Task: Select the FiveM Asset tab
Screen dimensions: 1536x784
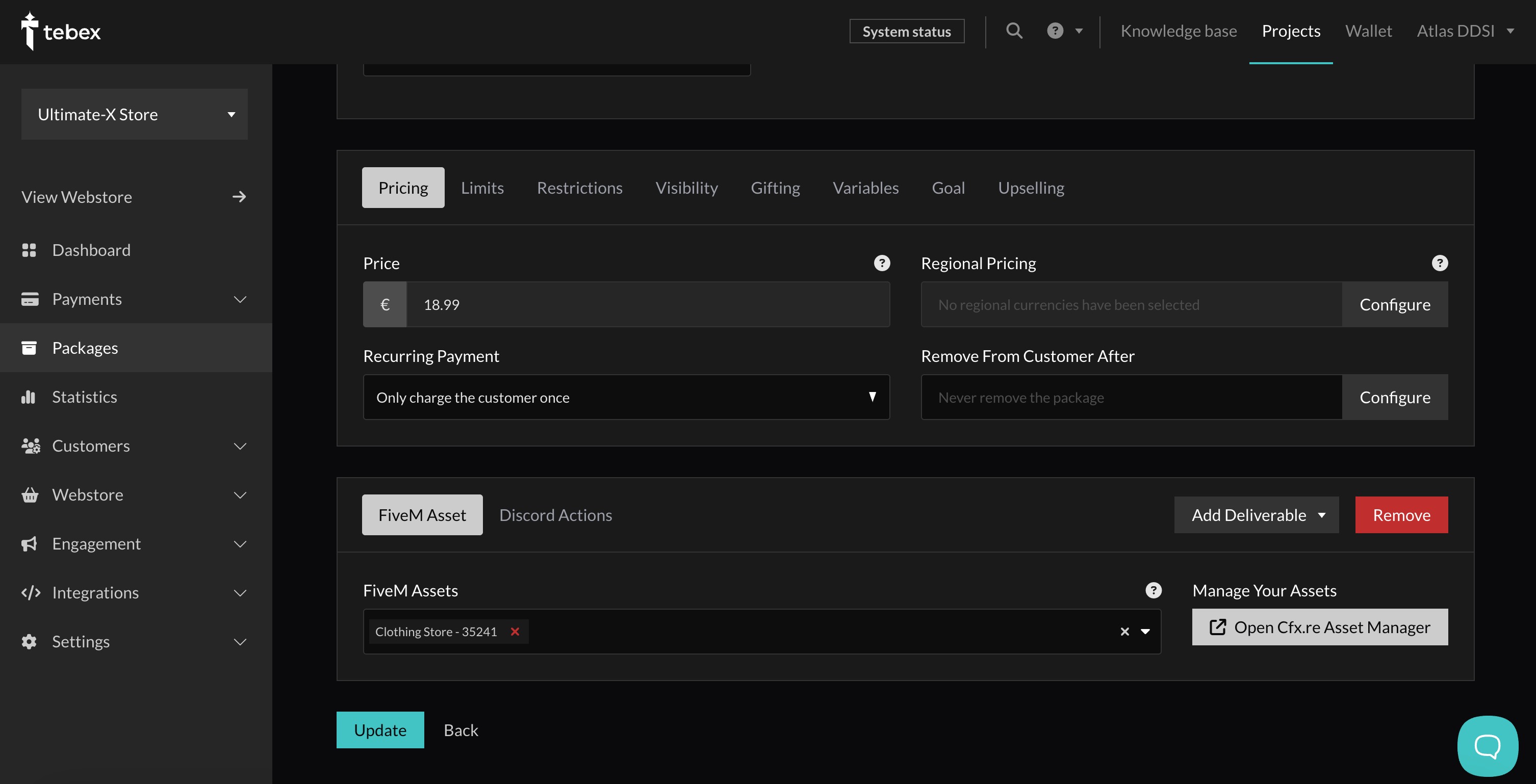Action: (x=422, y=514)
